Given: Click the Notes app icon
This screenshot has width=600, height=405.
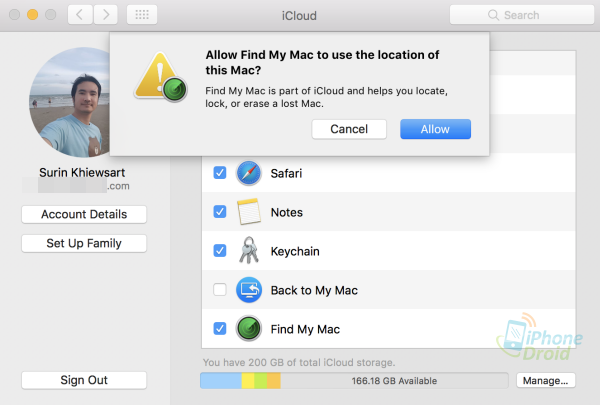Looking at the screenshot, I should coord(248,212).
